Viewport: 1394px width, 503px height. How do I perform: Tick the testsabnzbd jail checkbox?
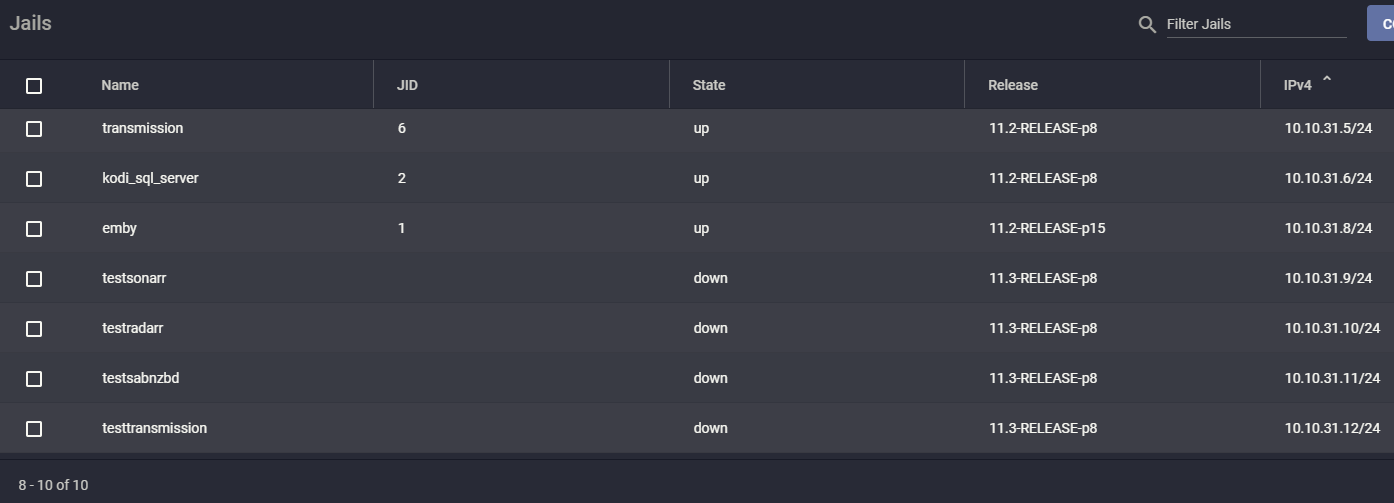(x=34, y=379)
